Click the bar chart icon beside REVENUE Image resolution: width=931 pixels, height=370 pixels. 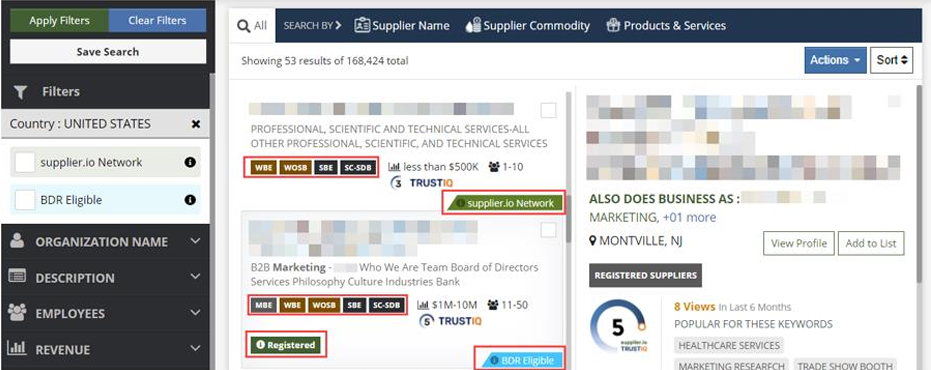point(17,348)
